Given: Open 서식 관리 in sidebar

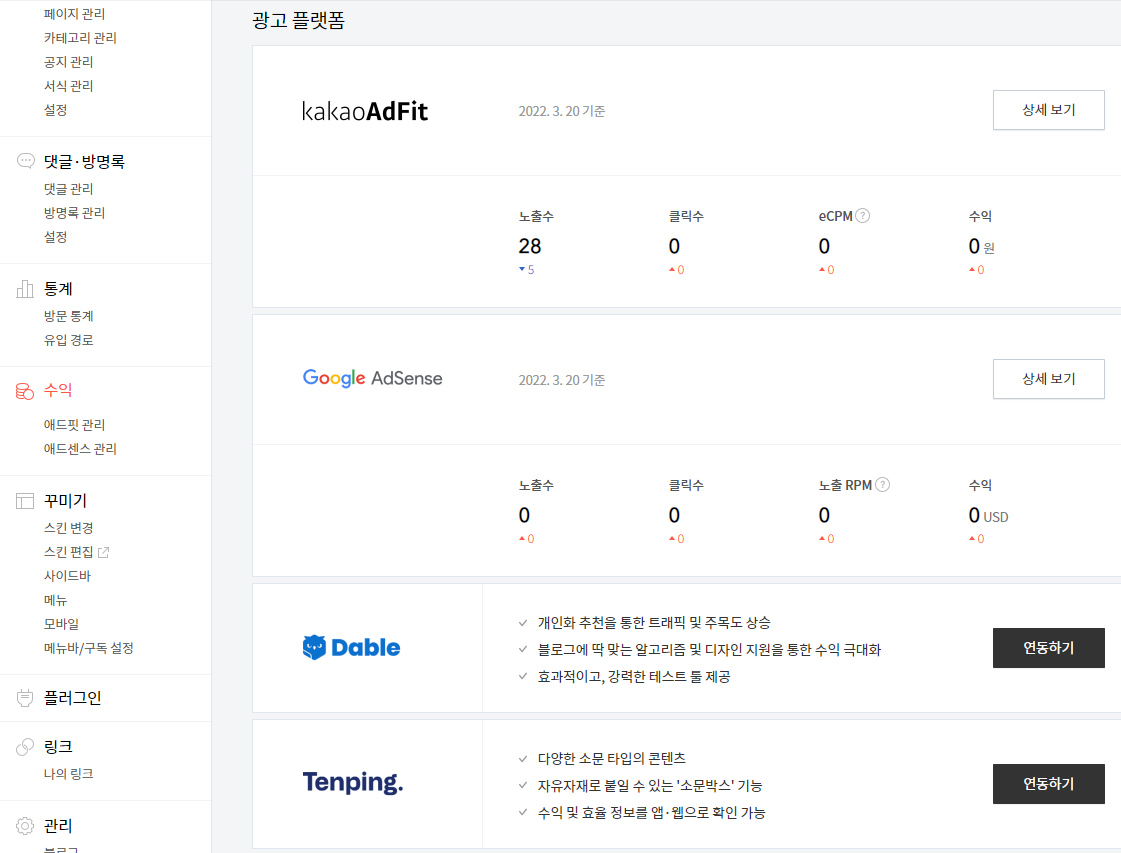Looking at the screenshot, I should [x=69, y=86].
